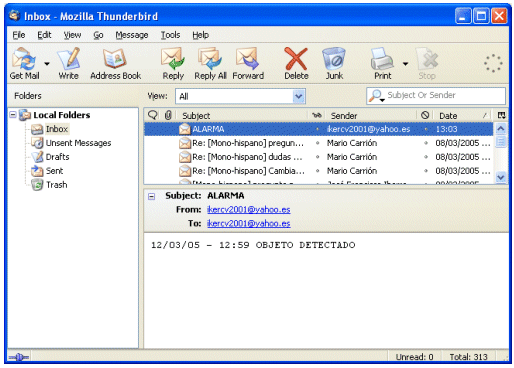Viewport: 514px width, 368px height.
Task: Toggle read dot on 'pregun...' message
Action: click(x=317, y=143)
